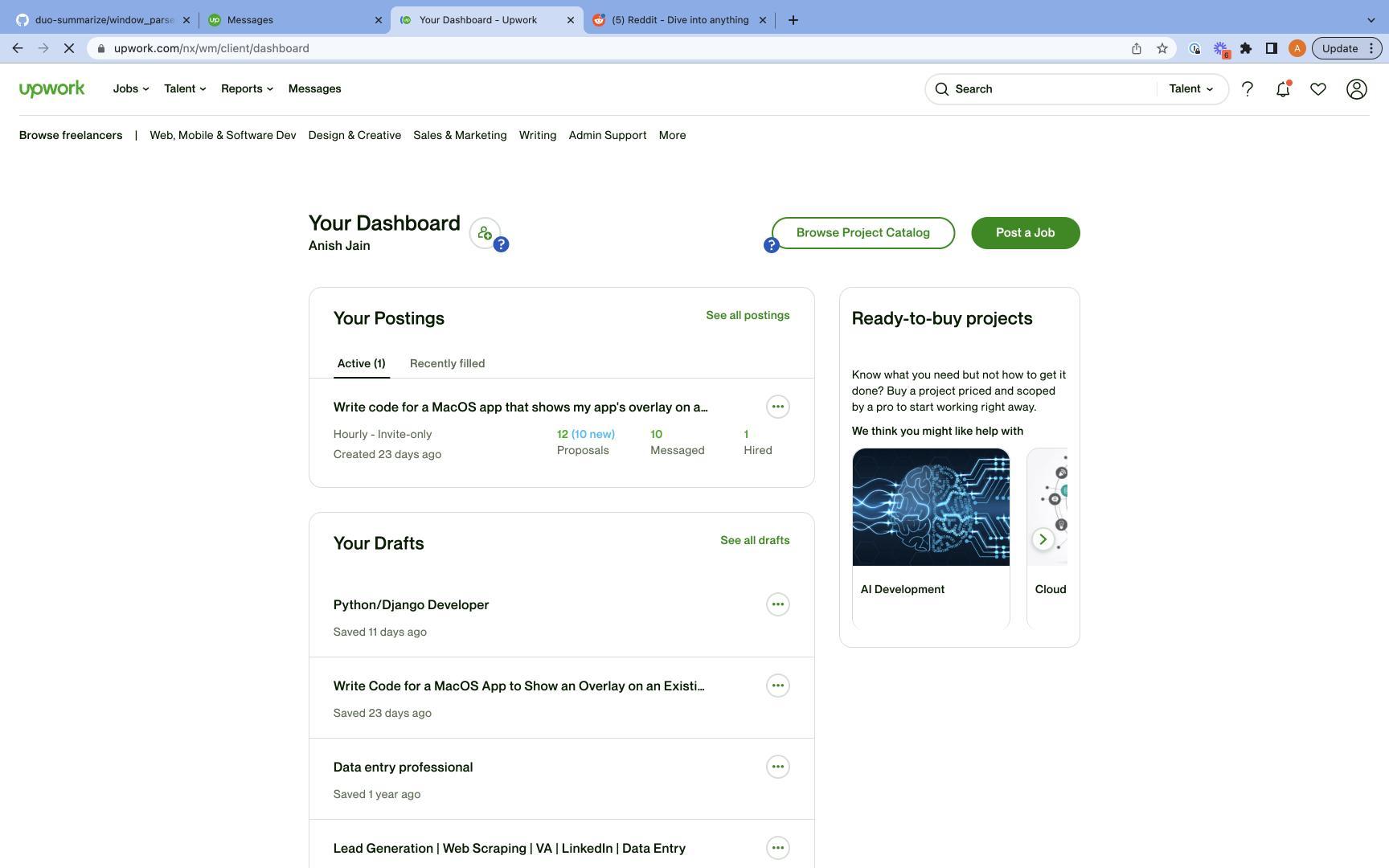Click the blue help badge beside Browse Project Catalog
This screenshot has height=868, width=1389.
(771, 245)
